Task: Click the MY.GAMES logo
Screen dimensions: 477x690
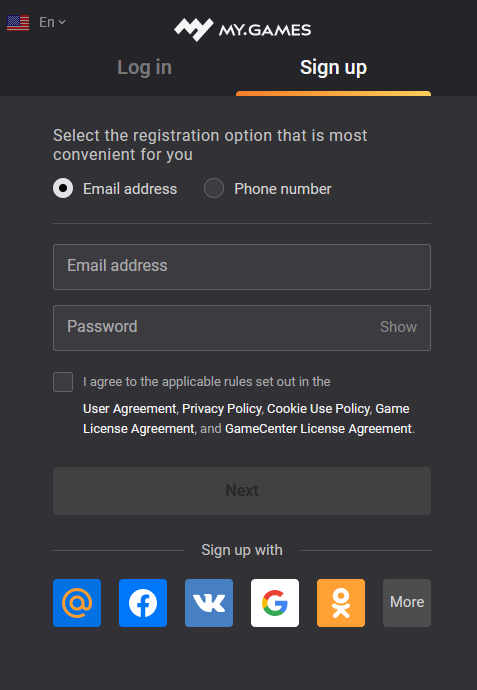Action: tap(242, 29)
